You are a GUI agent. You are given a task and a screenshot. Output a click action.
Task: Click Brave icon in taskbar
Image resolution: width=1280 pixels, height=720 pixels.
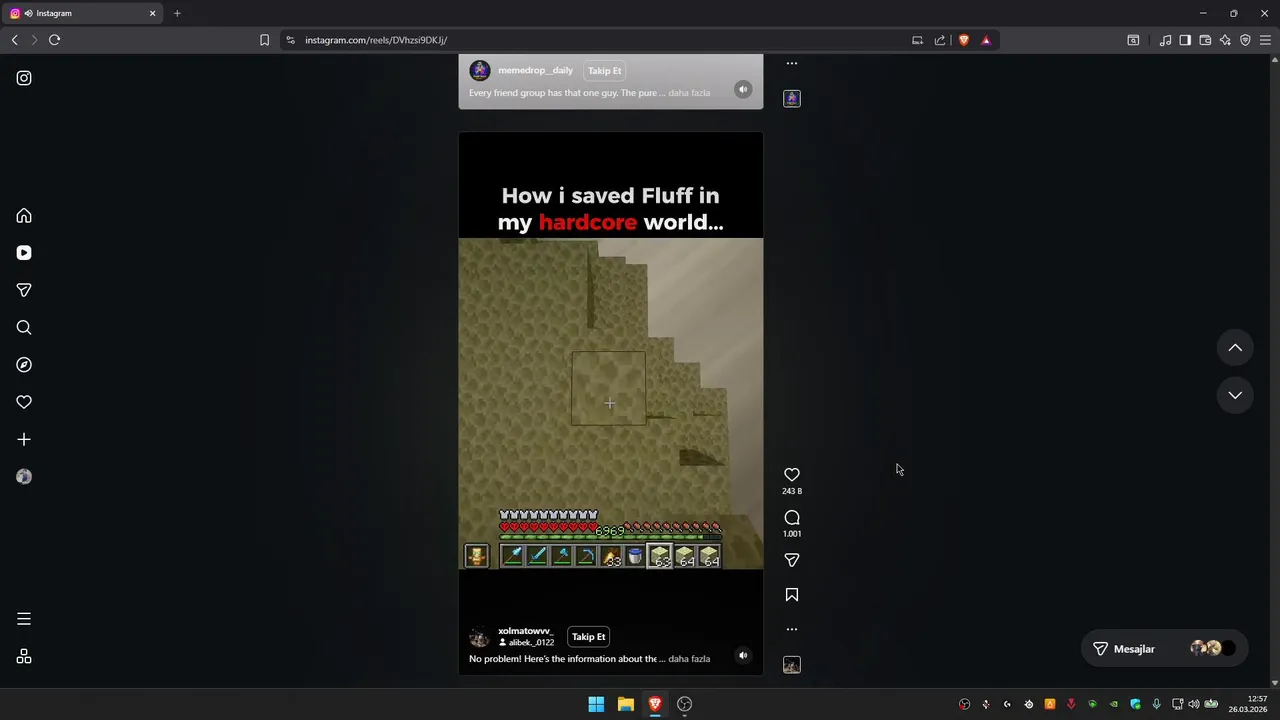pos(655,704)
